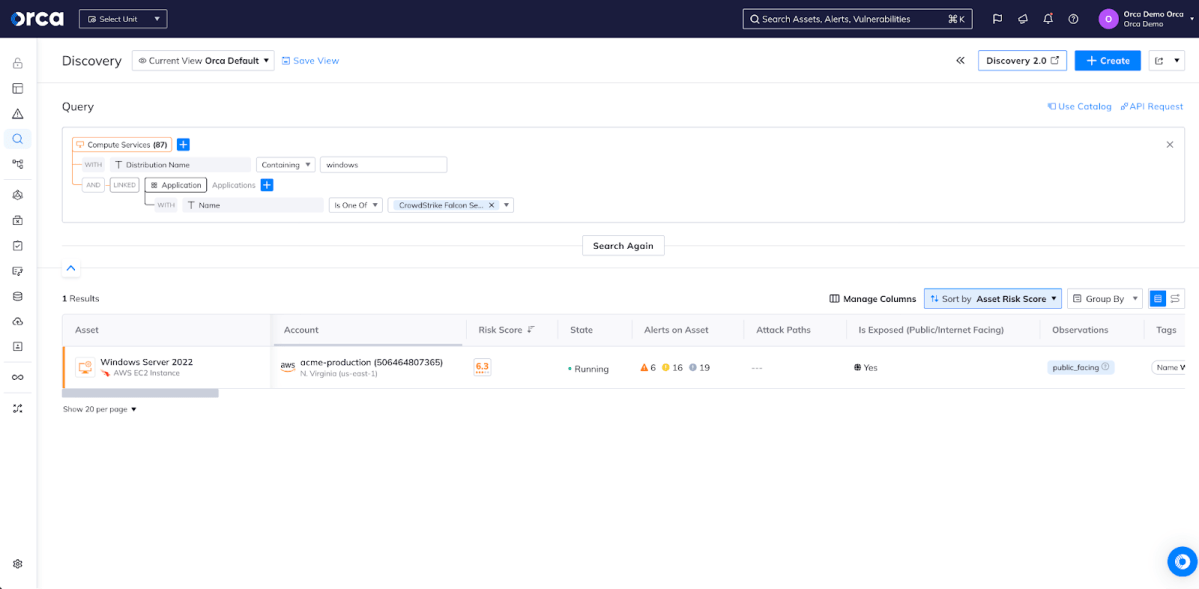Screen dimensions: 1199x589
Task: Click the Orca logo
Action: (x=37, y=19)
